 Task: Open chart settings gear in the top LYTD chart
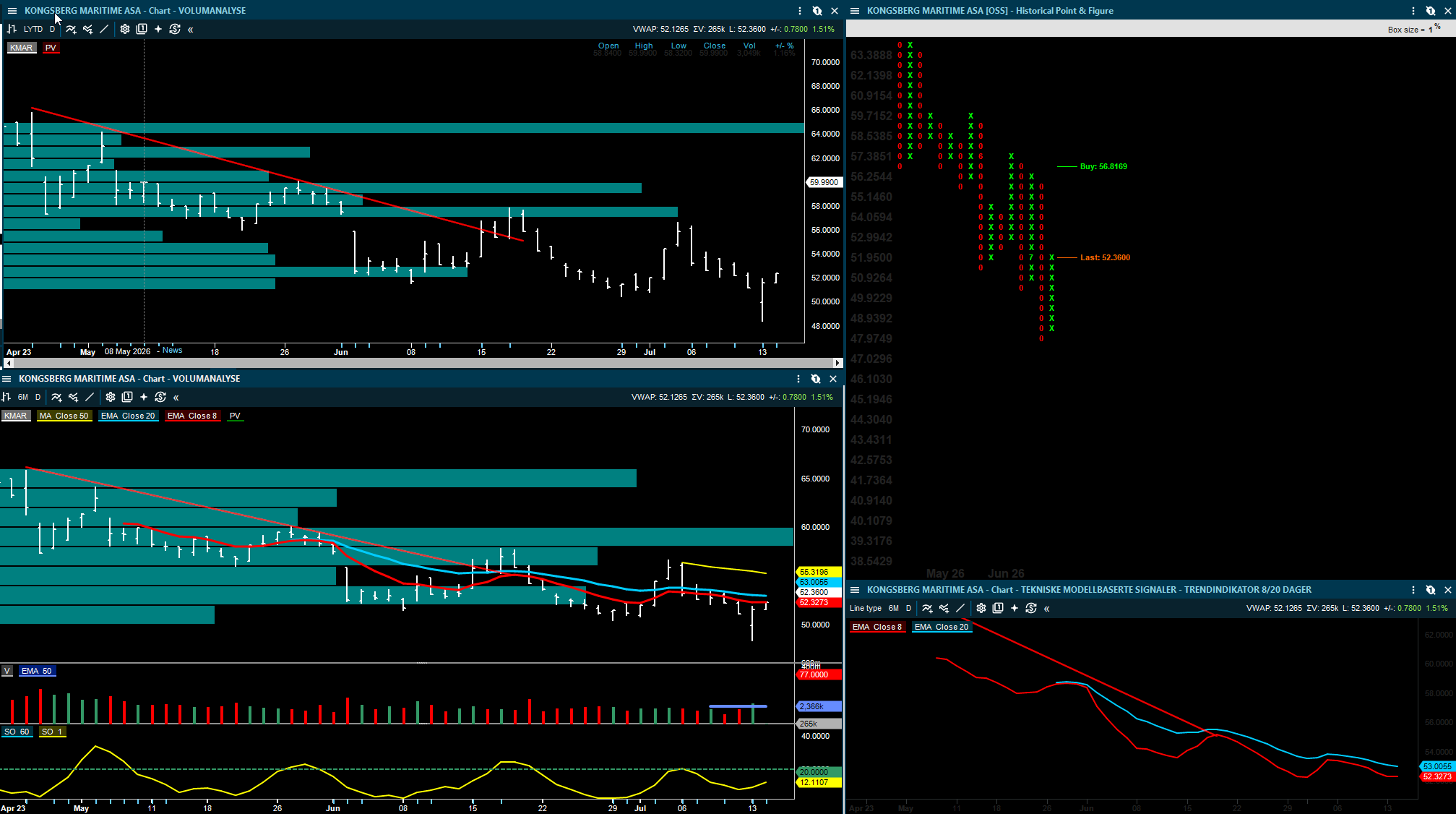click(125, 29)
